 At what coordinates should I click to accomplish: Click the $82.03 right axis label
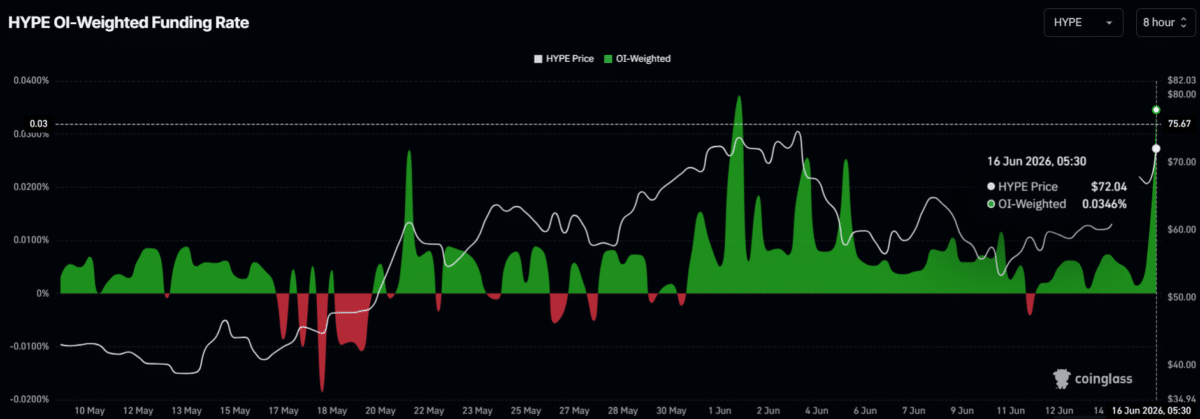(x=1181, y=80)
